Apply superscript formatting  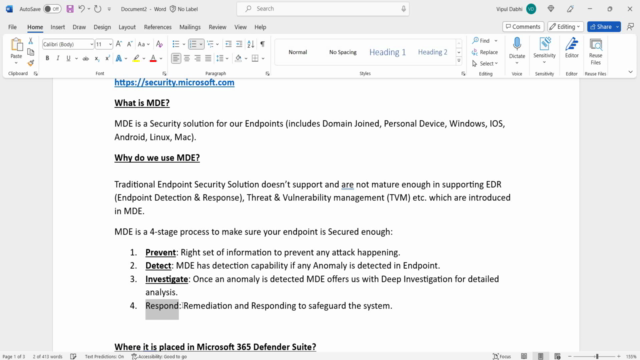[x=107, y=59]
